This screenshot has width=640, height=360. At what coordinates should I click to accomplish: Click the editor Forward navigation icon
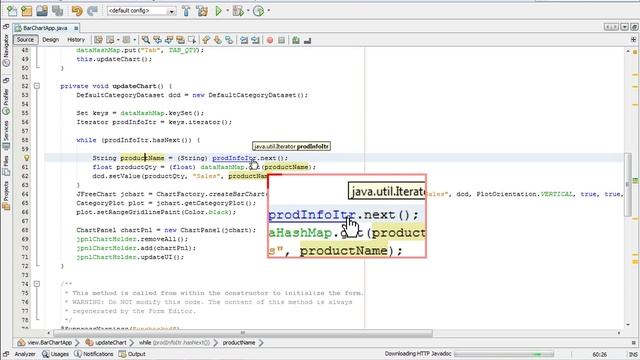coord(127,40)
